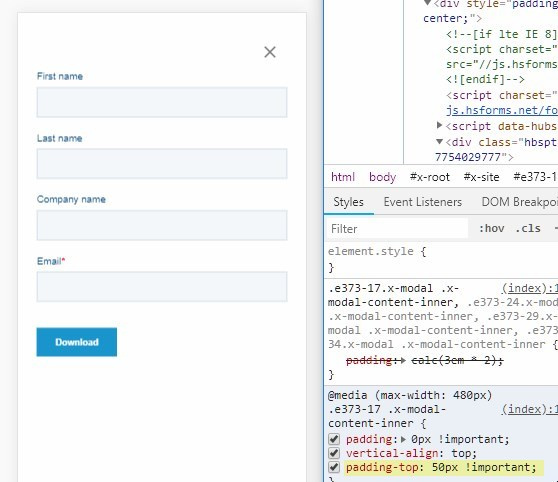Switch to the Event Listeners tab
Screen dimensions: 558x482
pyautogui.click(x=422, y=202)
